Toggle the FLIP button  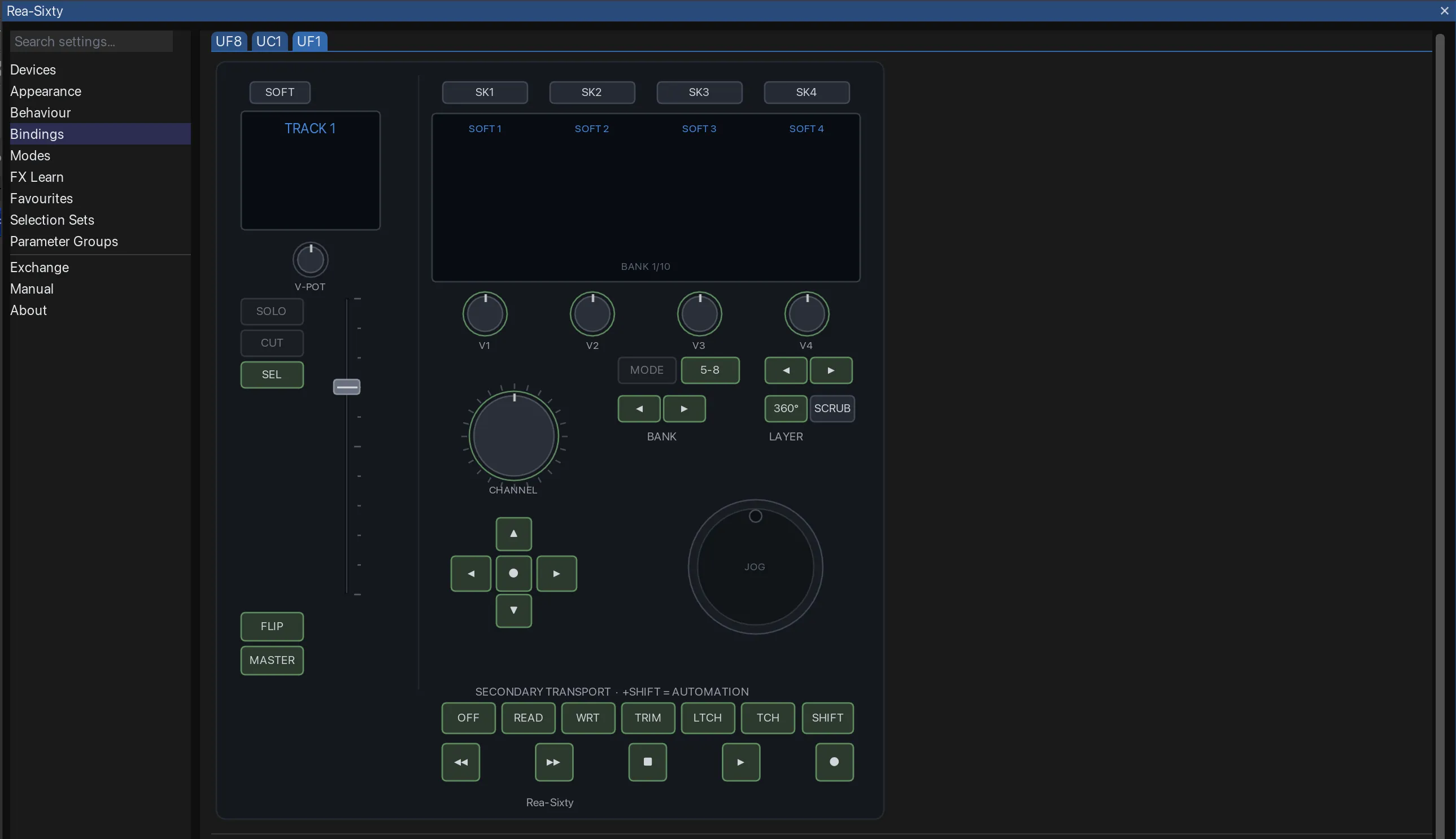272,626
